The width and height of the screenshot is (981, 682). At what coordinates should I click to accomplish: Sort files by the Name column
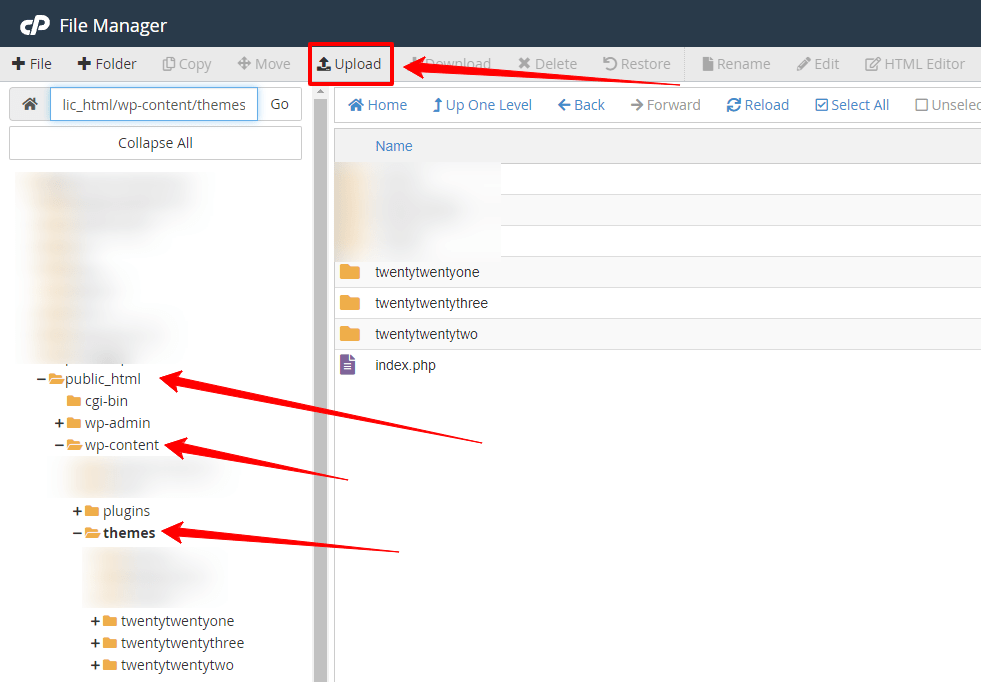coord(394,146)
